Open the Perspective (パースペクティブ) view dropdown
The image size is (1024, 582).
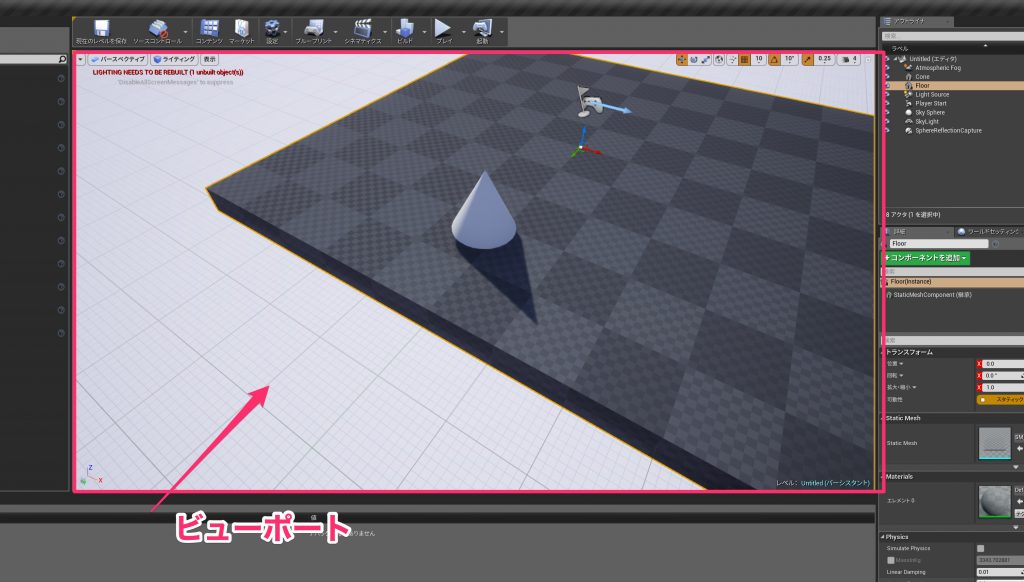pyautogui.click(x=117, y=60)
